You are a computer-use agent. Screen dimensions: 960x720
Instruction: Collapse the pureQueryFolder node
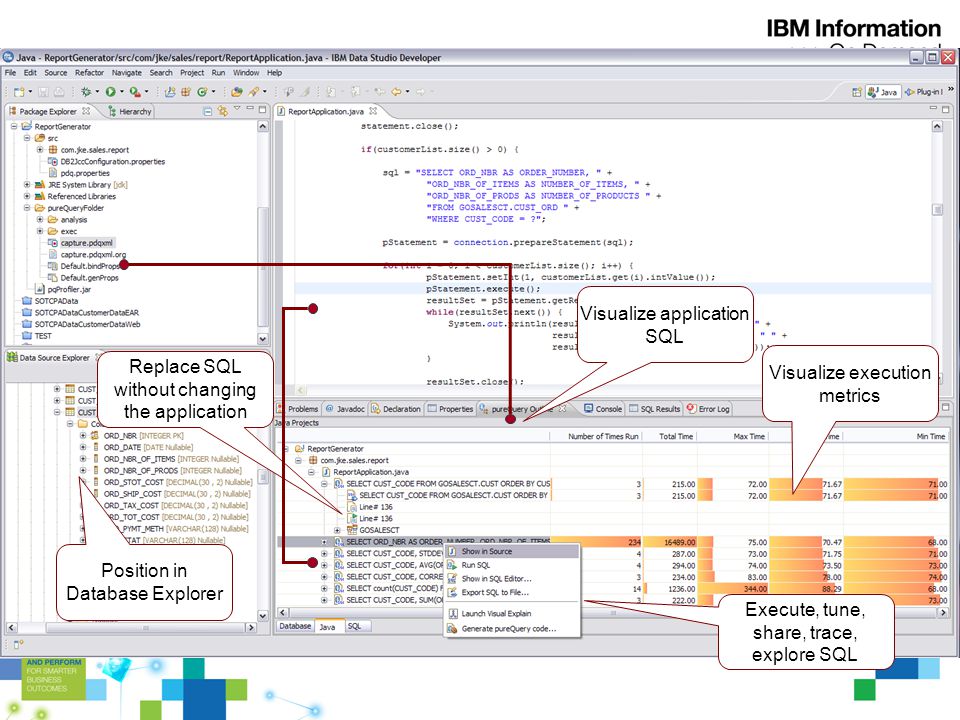point(27,208)
